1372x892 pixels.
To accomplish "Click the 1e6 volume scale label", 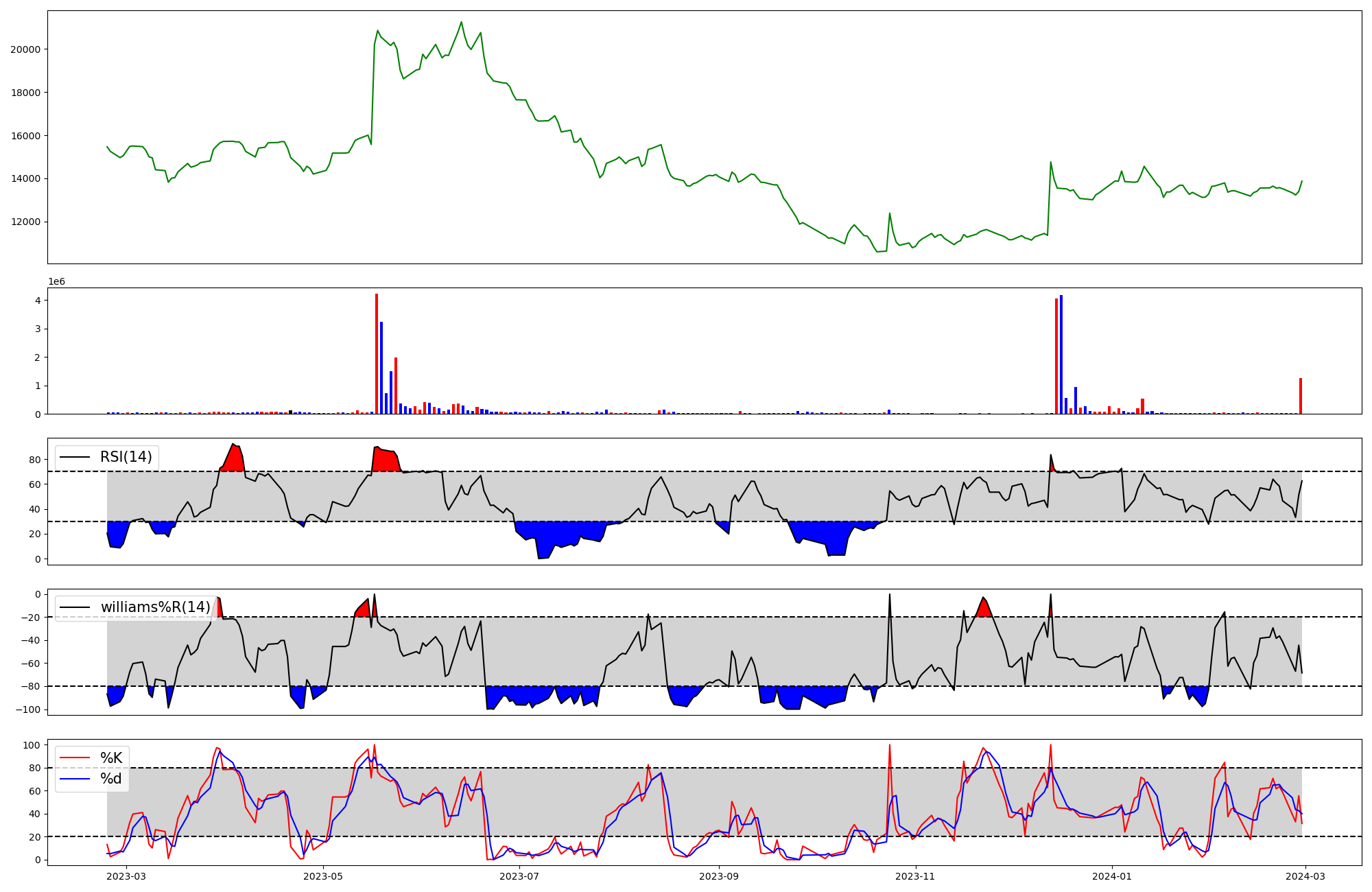I will pyautogui.click(x=56, y=282).
